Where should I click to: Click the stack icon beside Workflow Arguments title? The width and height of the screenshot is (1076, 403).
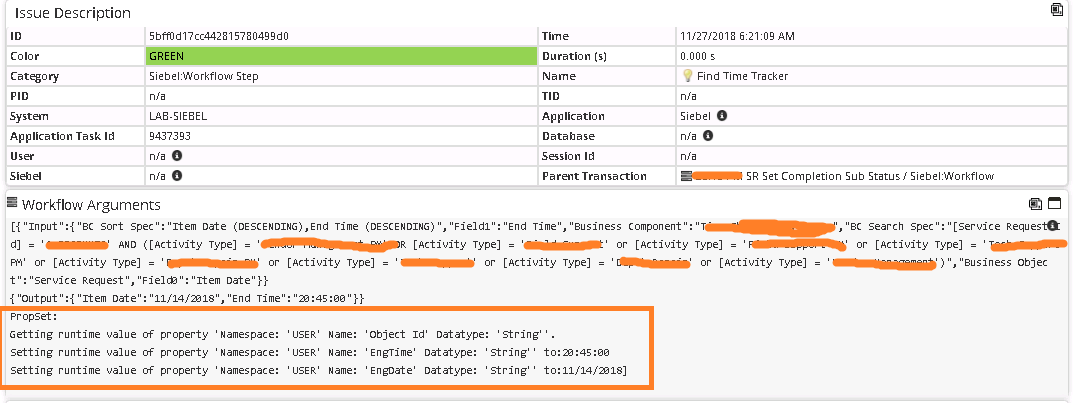coord(12,204)
